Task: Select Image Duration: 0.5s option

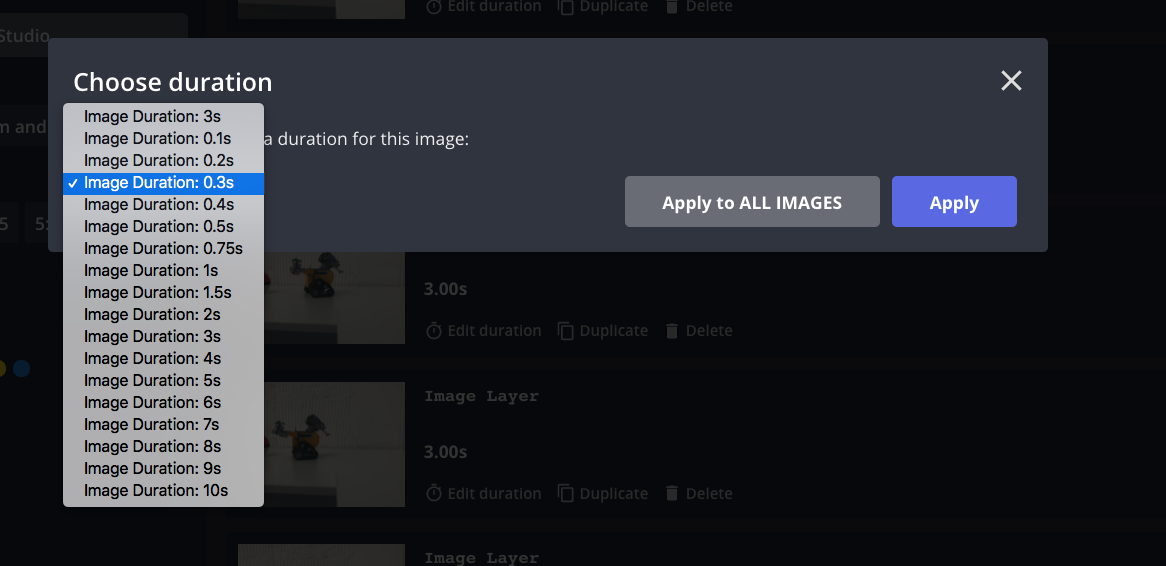Action: [164, 227]
